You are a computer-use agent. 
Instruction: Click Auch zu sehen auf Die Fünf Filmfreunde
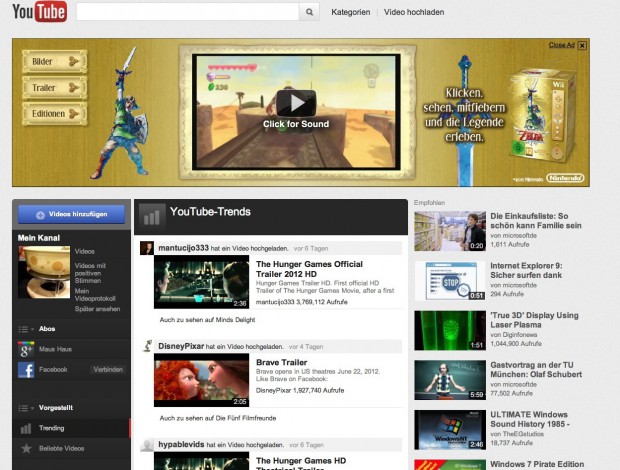218,418
